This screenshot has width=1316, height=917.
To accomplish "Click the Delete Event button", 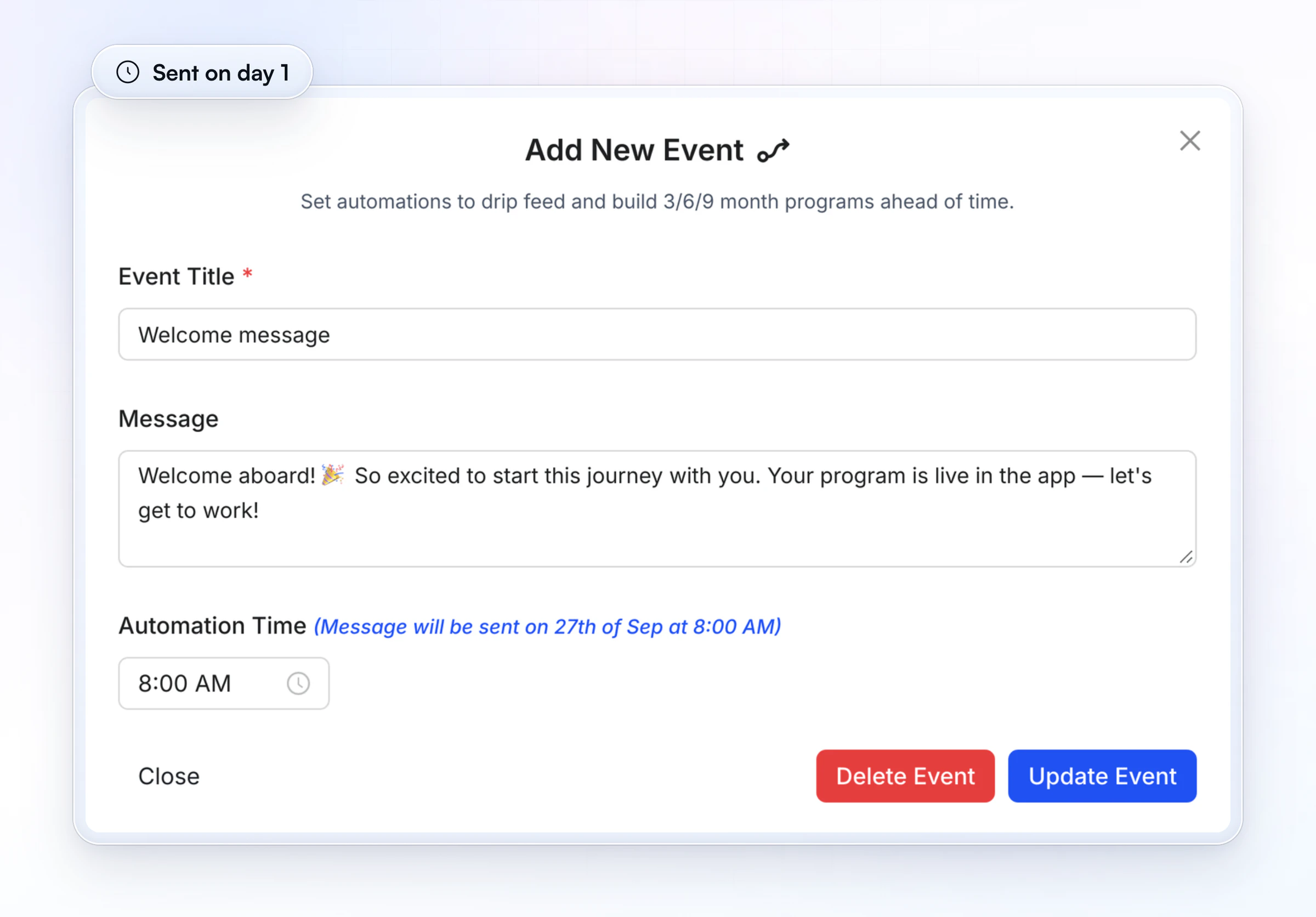I will (x=905, y=776).
